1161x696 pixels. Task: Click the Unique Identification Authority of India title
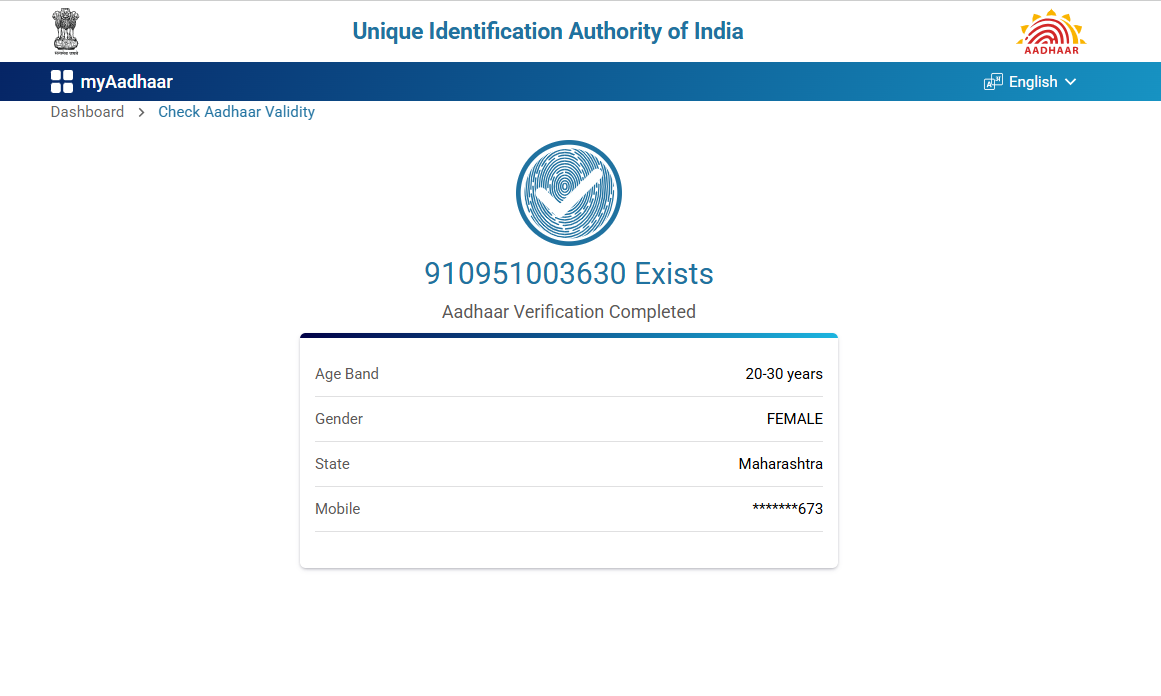[x=548, y=31]
